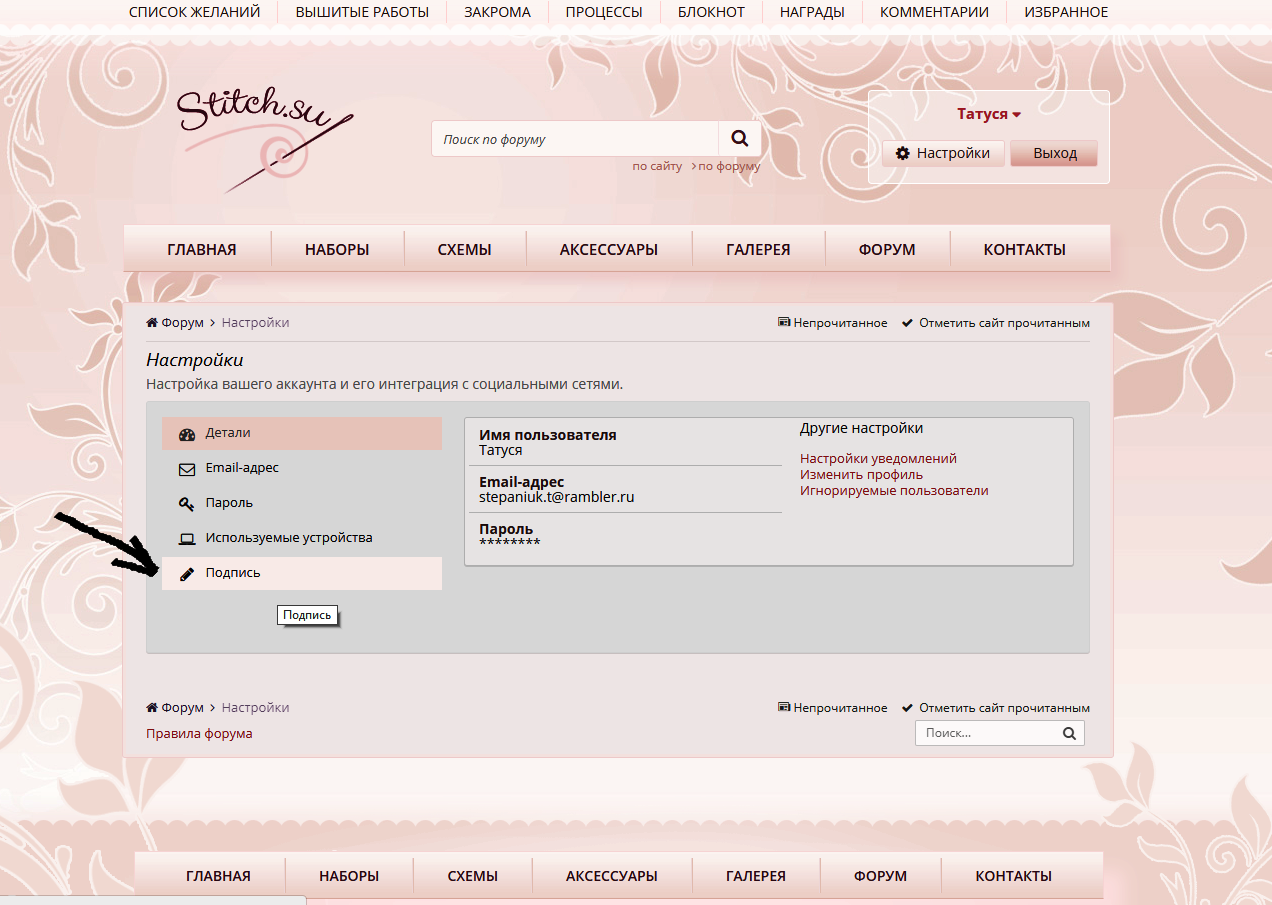Click the Stitch.su needle logo

(265, 135)
